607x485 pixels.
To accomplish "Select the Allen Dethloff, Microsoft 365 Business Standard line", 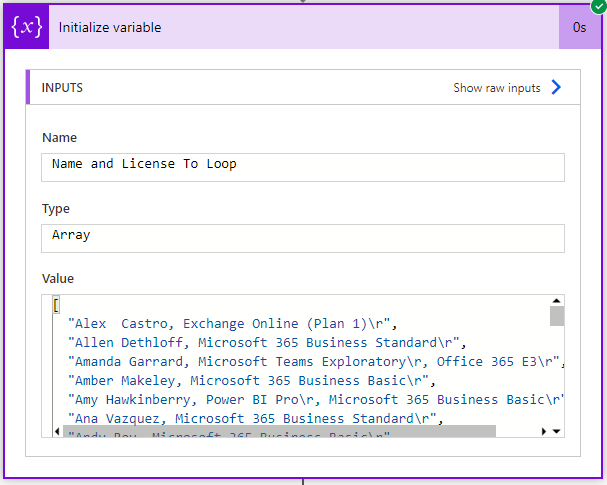I will 267,343.
